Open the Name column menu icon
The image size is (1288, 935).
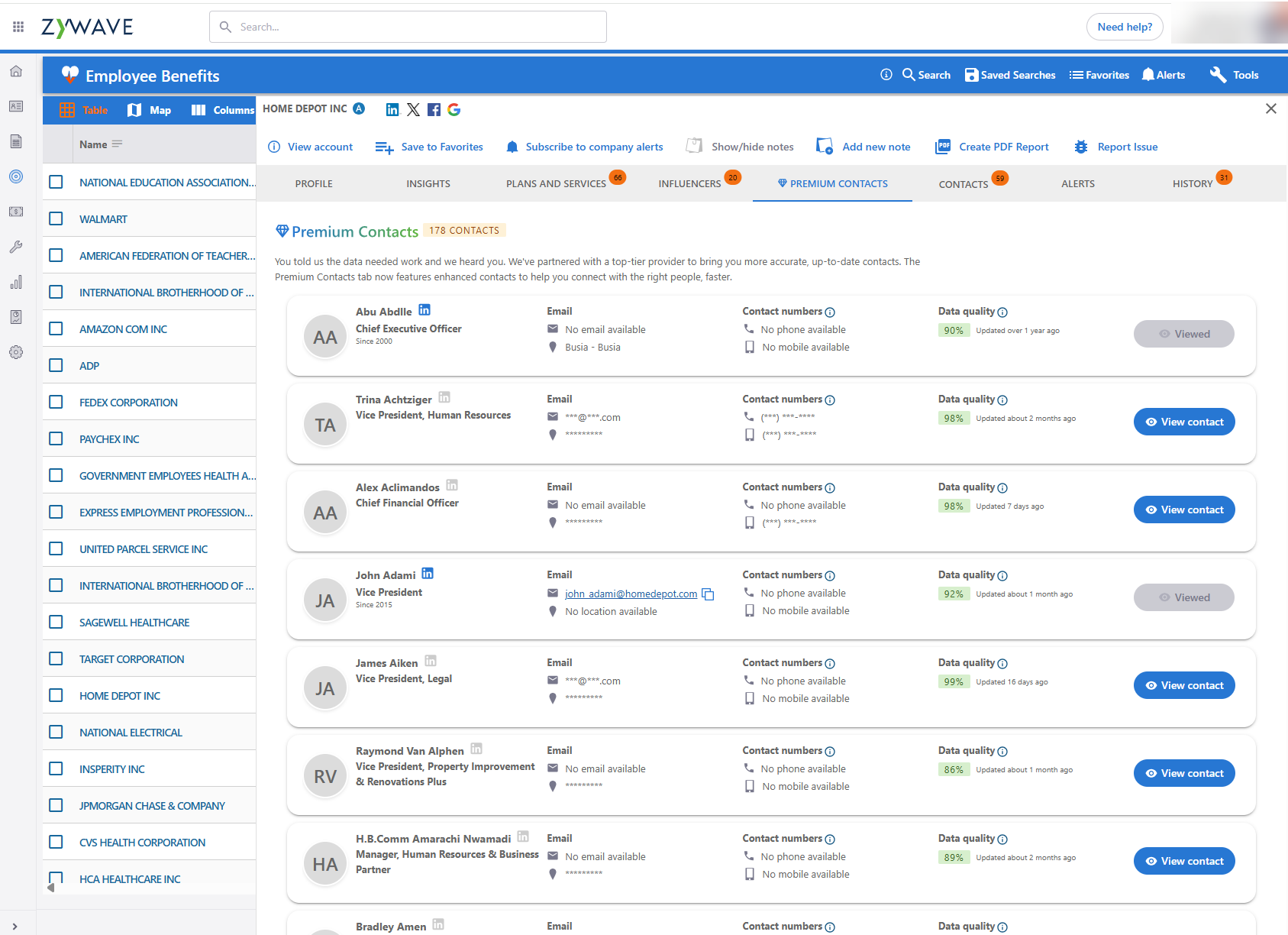pyautogui.click(x=117, y=144)
